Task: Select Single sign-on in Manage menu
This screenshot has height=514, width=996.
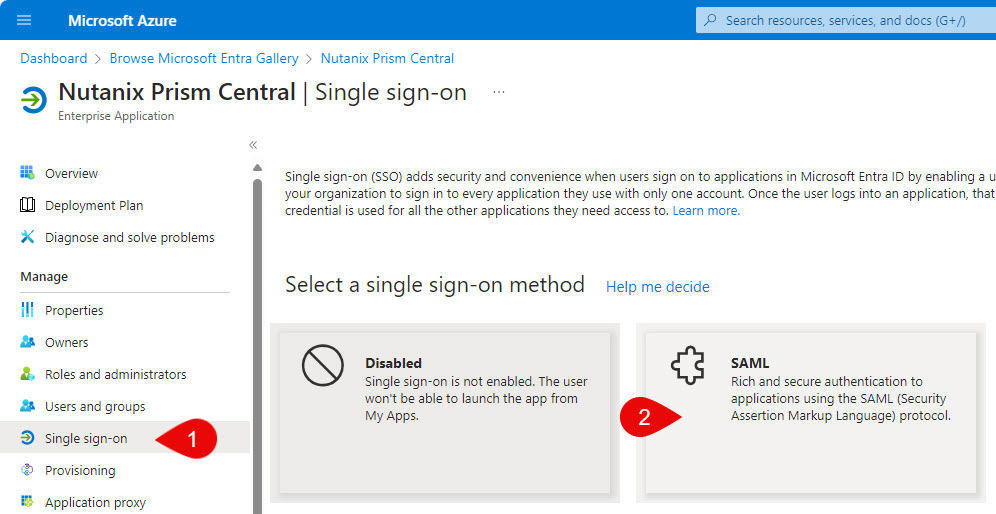Action: pos(86,438)
